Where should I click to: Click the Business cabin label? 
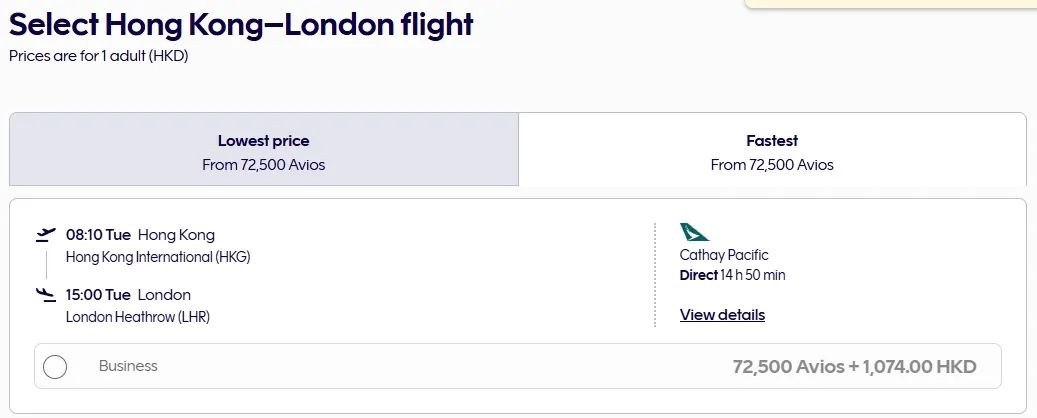(x=128, y=366)
